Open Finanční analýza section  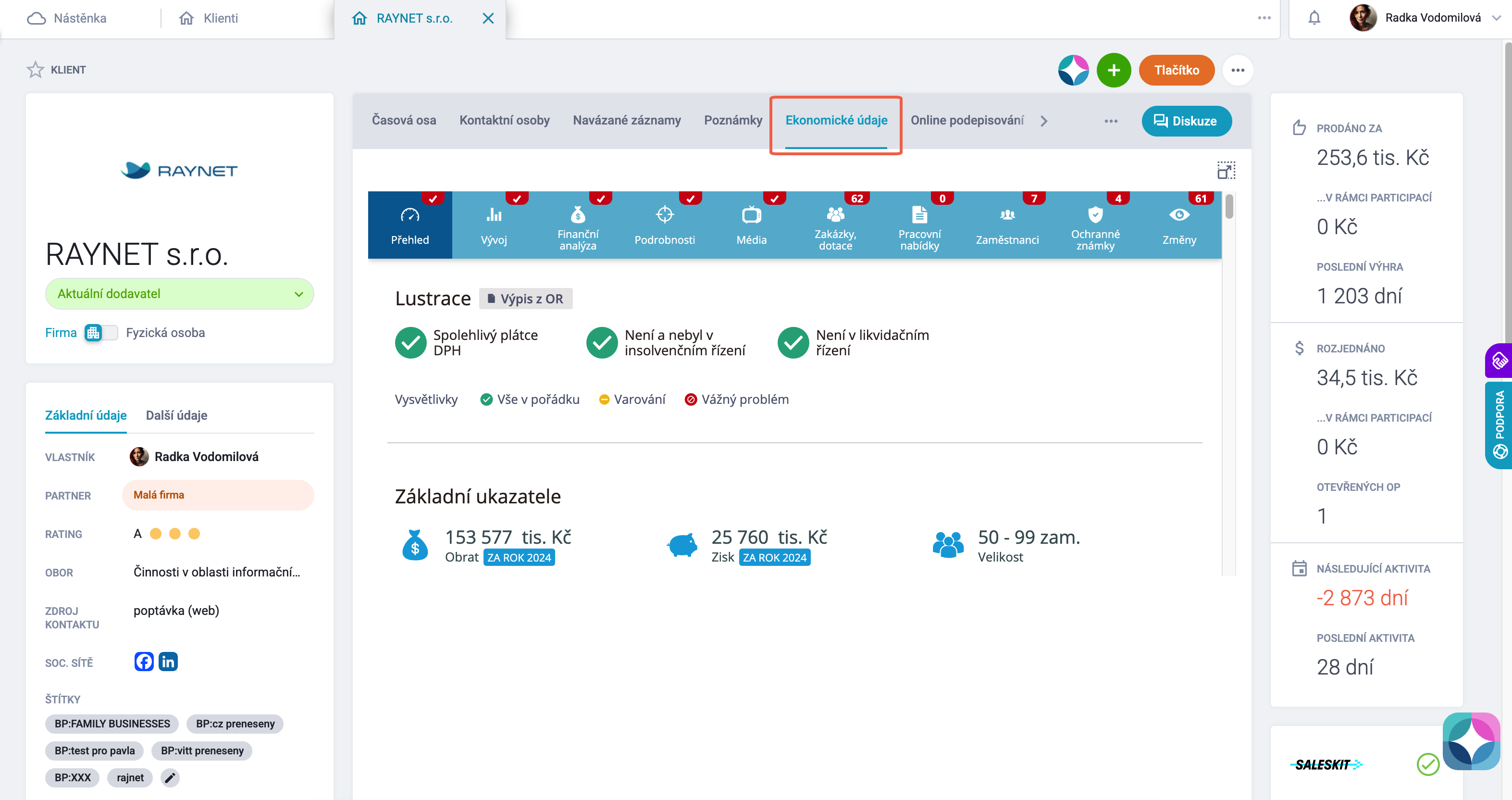(578, 225)
